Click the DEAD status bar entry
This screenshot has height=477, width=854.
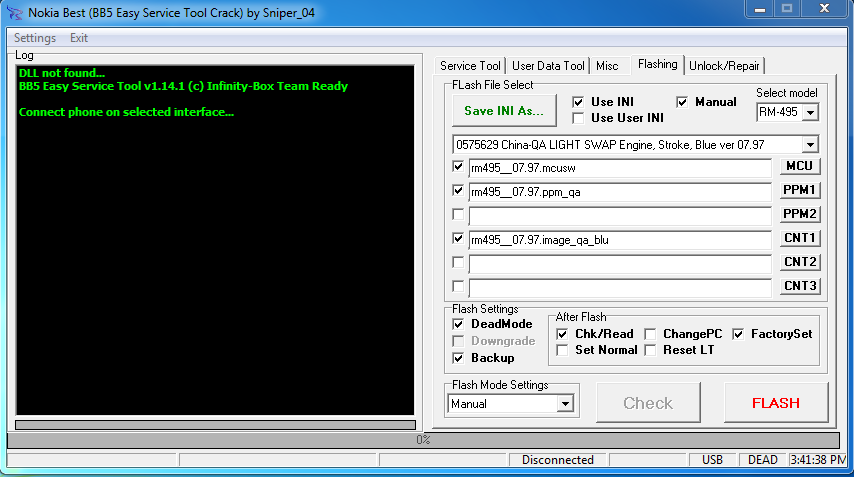(x=762, y=460)
